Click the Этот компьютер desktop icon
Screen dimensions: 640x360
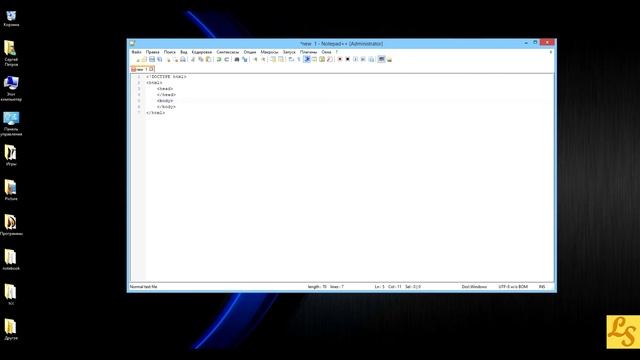coord(11,89)
